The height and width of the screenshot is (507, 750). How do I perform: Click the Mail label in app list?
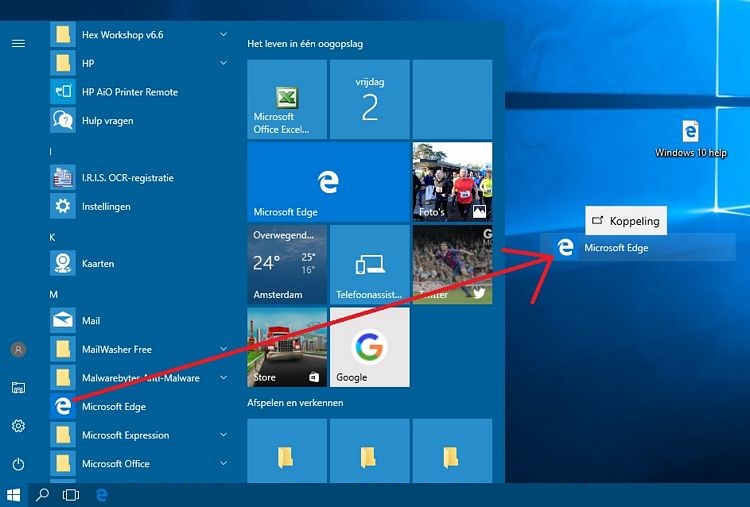(x=91, y=321)
